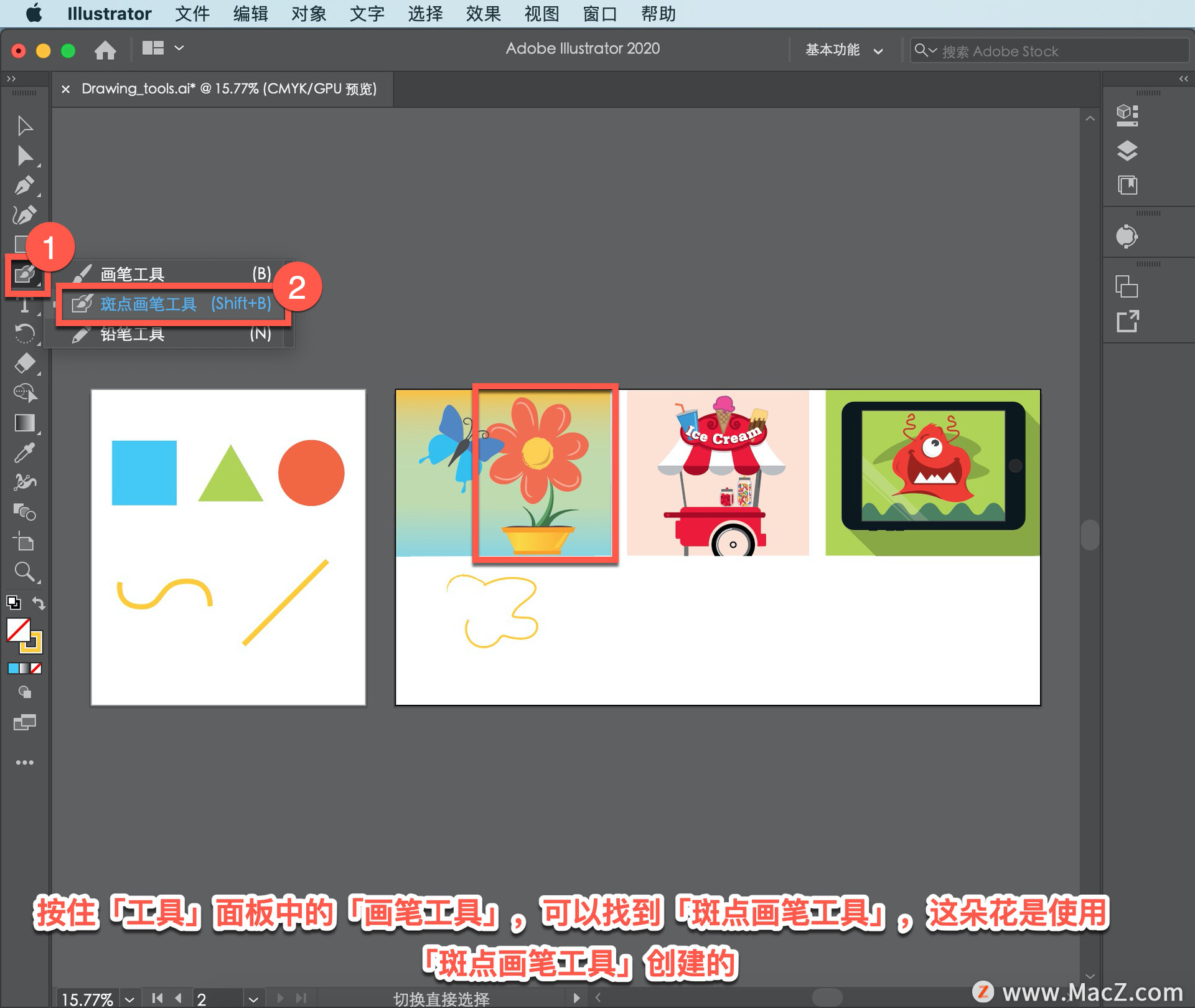Open the Properties panel icon

1127,115
